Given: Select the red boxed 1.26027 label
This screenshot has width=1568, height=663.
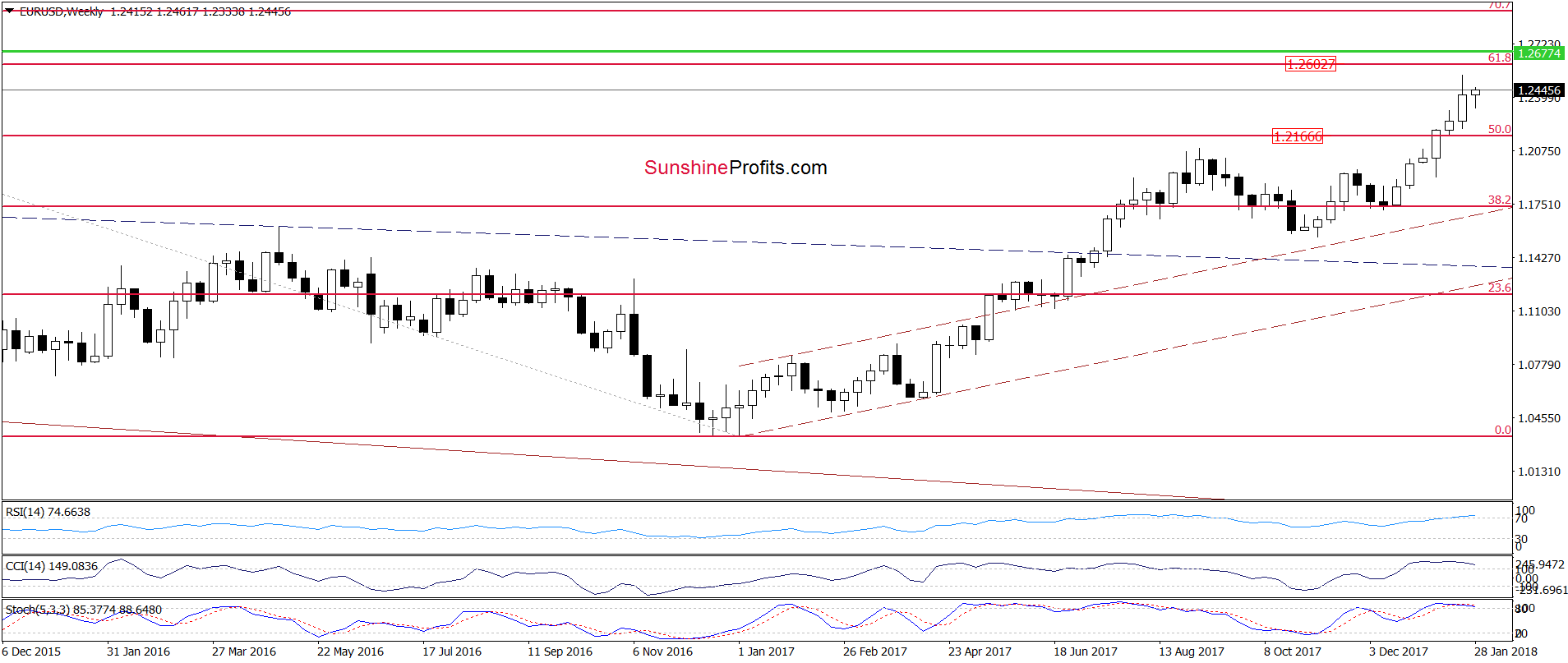Looking at the screenshot, I should pos(1310,64).
